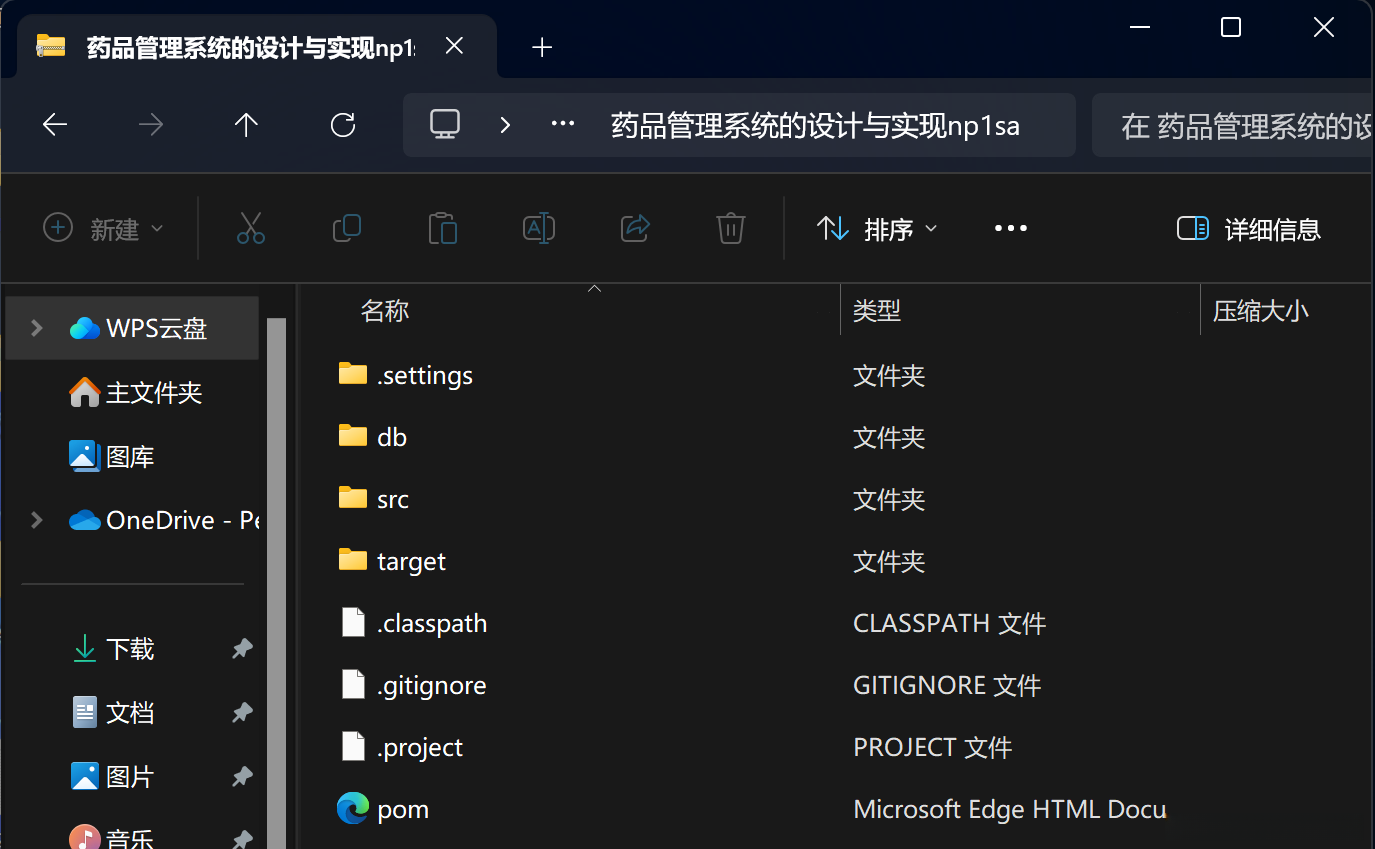Go up one directory level
1375x849 pixels.
(246, 125)
